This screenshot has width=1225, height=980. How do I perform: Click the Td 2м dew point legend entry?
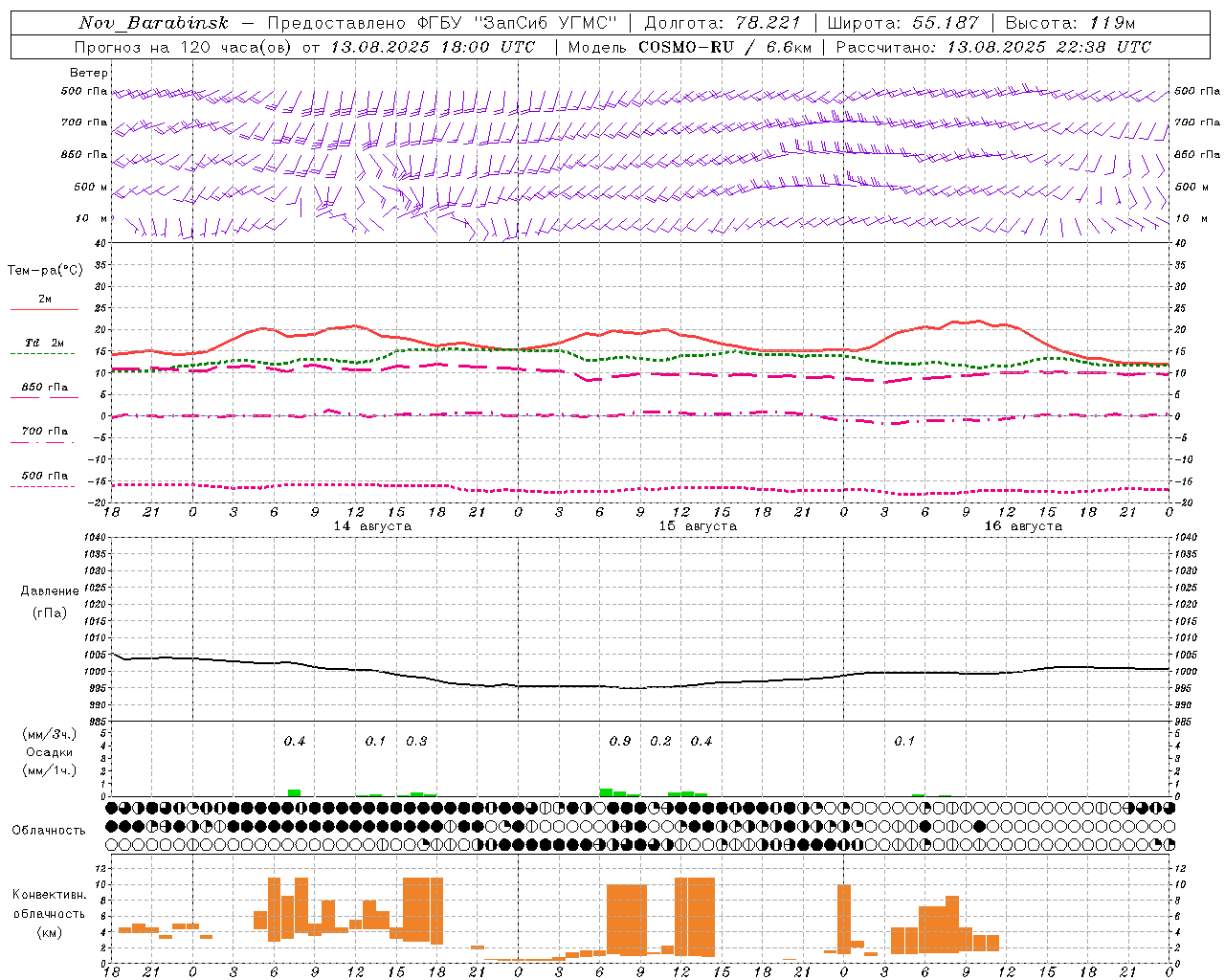tap(44, 343)
